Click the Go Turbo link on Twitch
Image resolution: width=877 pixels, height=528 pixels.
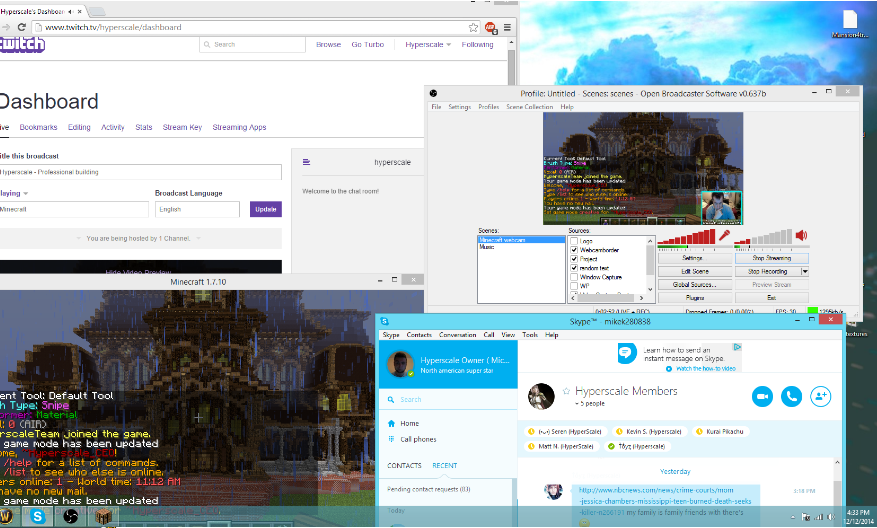[367, 45]
